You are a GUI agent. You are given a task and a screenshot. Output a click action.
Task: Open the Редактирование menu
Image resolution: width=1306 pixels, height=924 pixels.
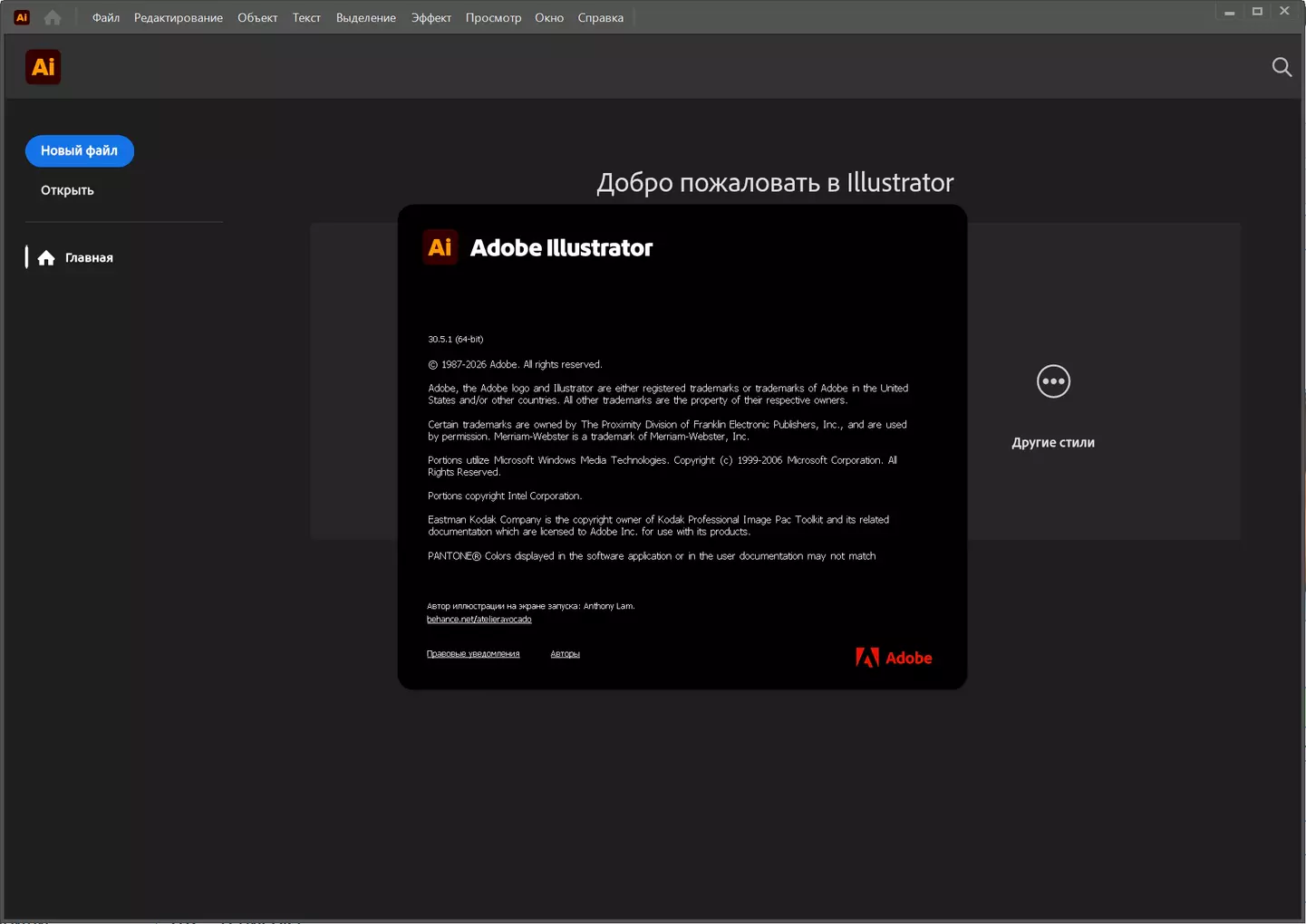coord(179,17)
